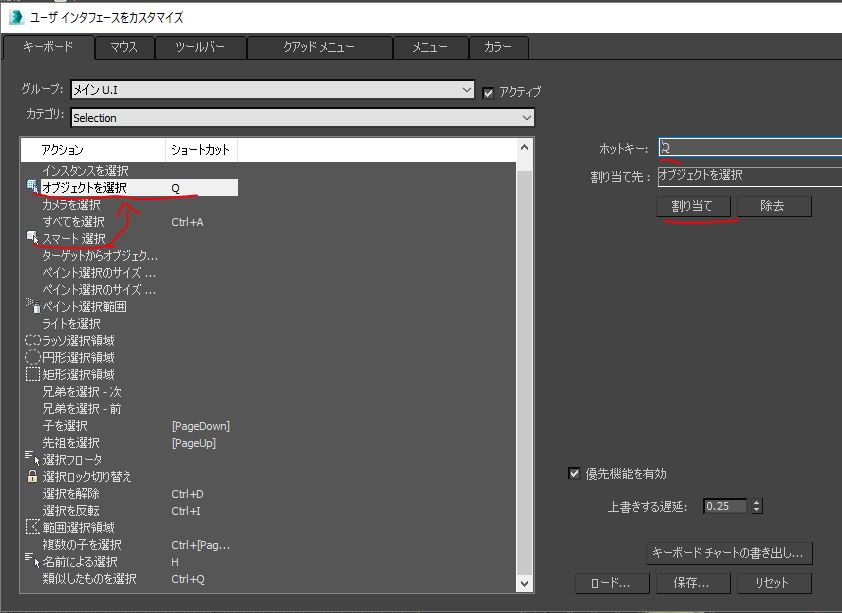
Task: Click the Fence Selection Region (範囲選択領域) icon
Action: pos(32,527)
